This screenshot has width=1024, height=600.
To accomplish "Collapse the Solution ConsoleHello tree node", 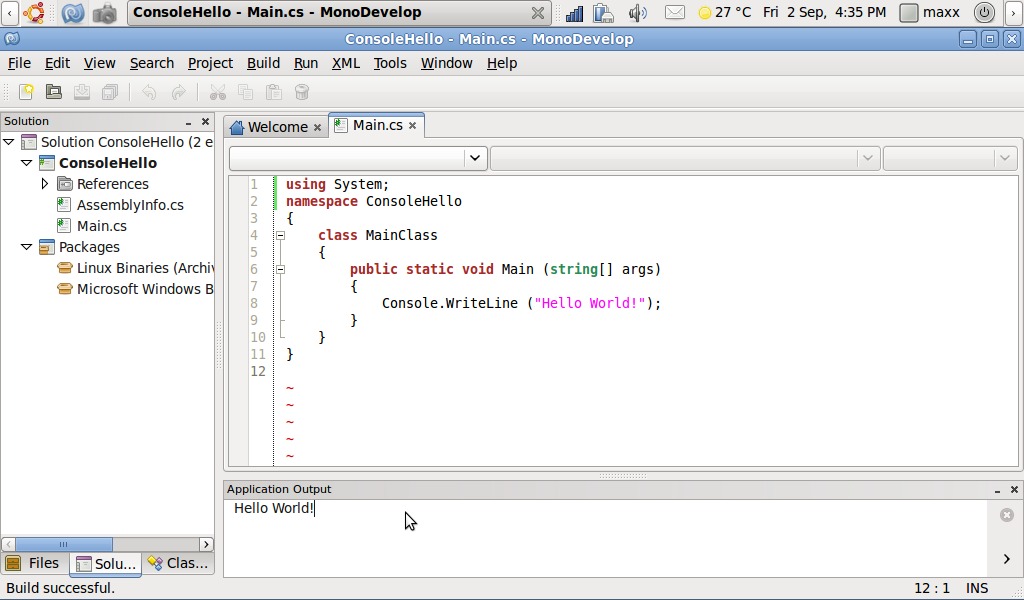I will pos(9,142).
